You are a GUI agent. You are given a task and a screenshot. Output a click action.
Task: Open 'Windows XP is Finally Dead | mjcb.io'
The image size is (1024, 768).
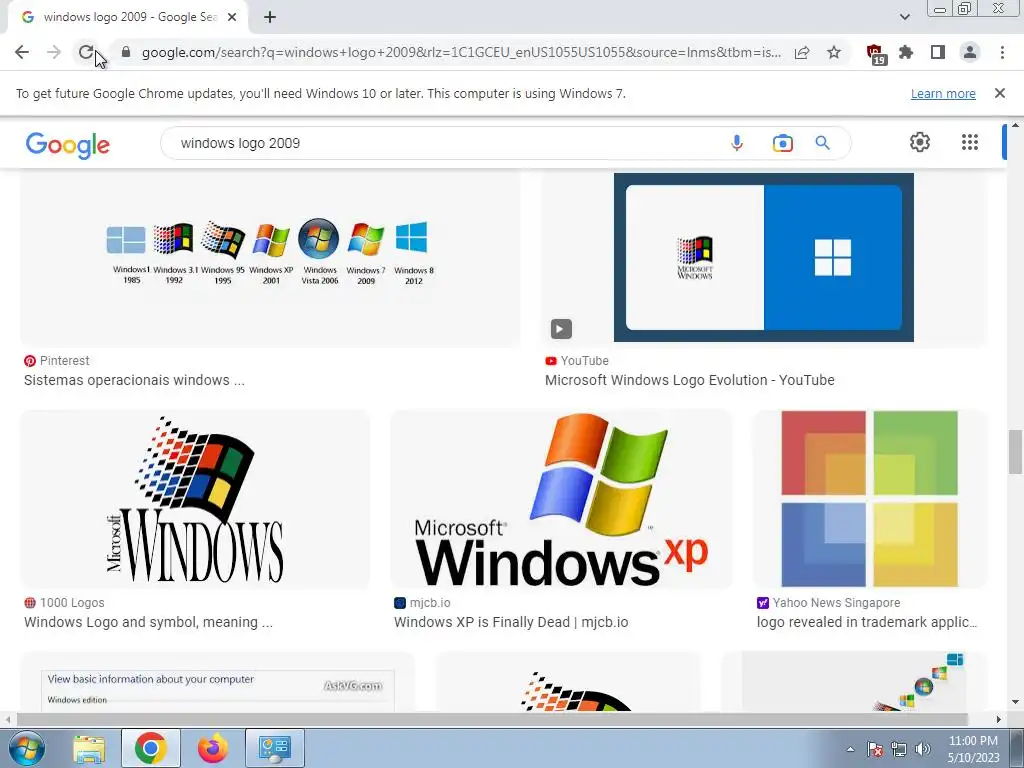tap(511, 622)
